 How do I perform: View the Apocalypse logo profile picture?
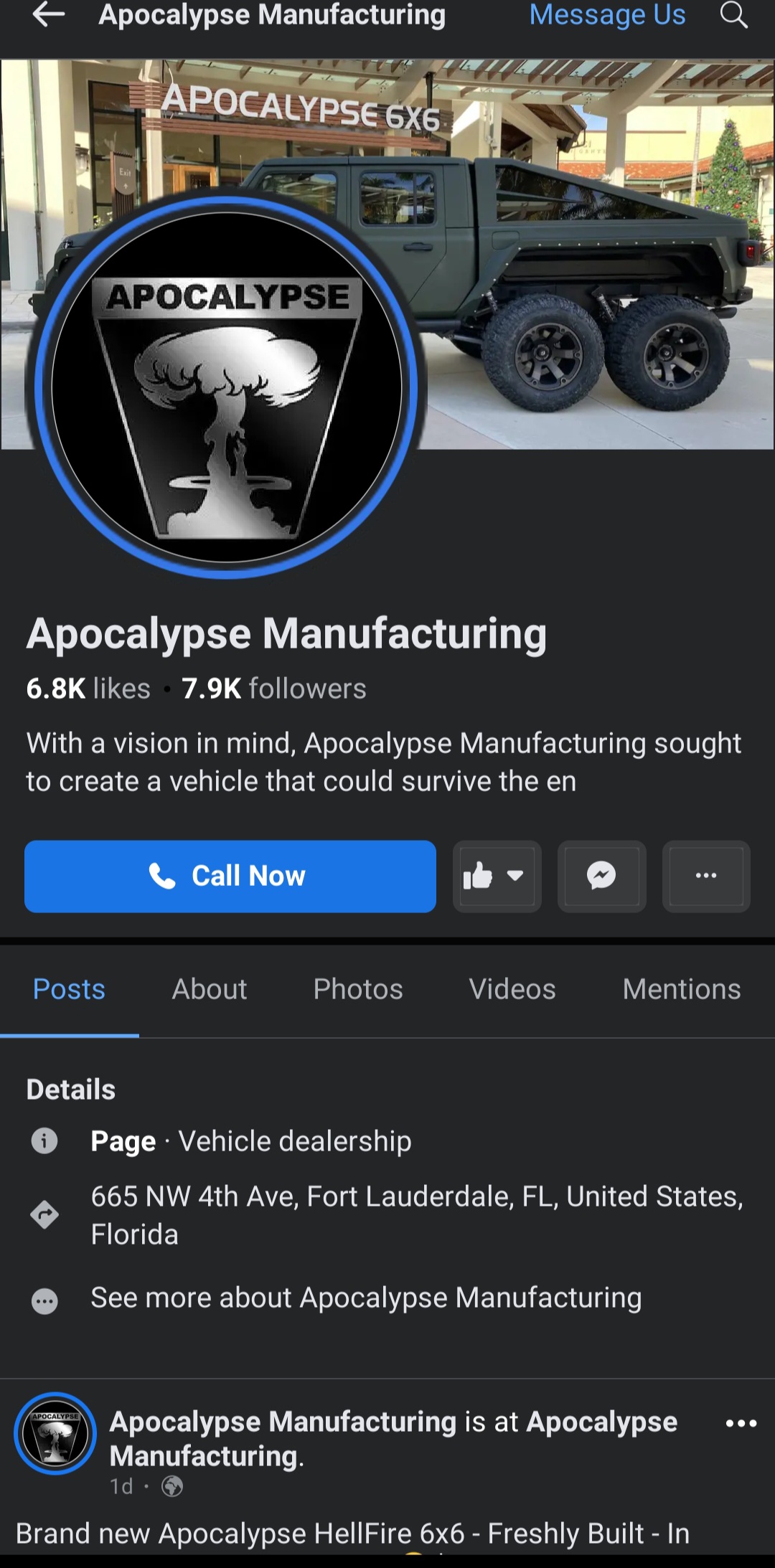[x=227, y=387]
